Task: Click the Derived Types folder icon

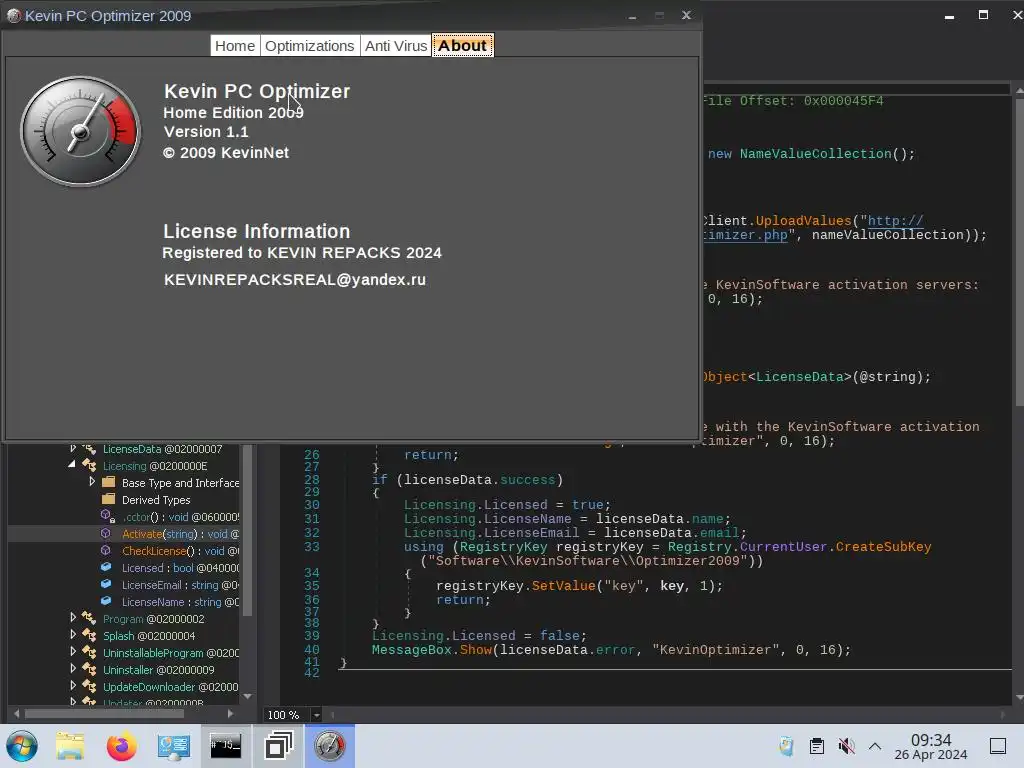Action: 108,500
